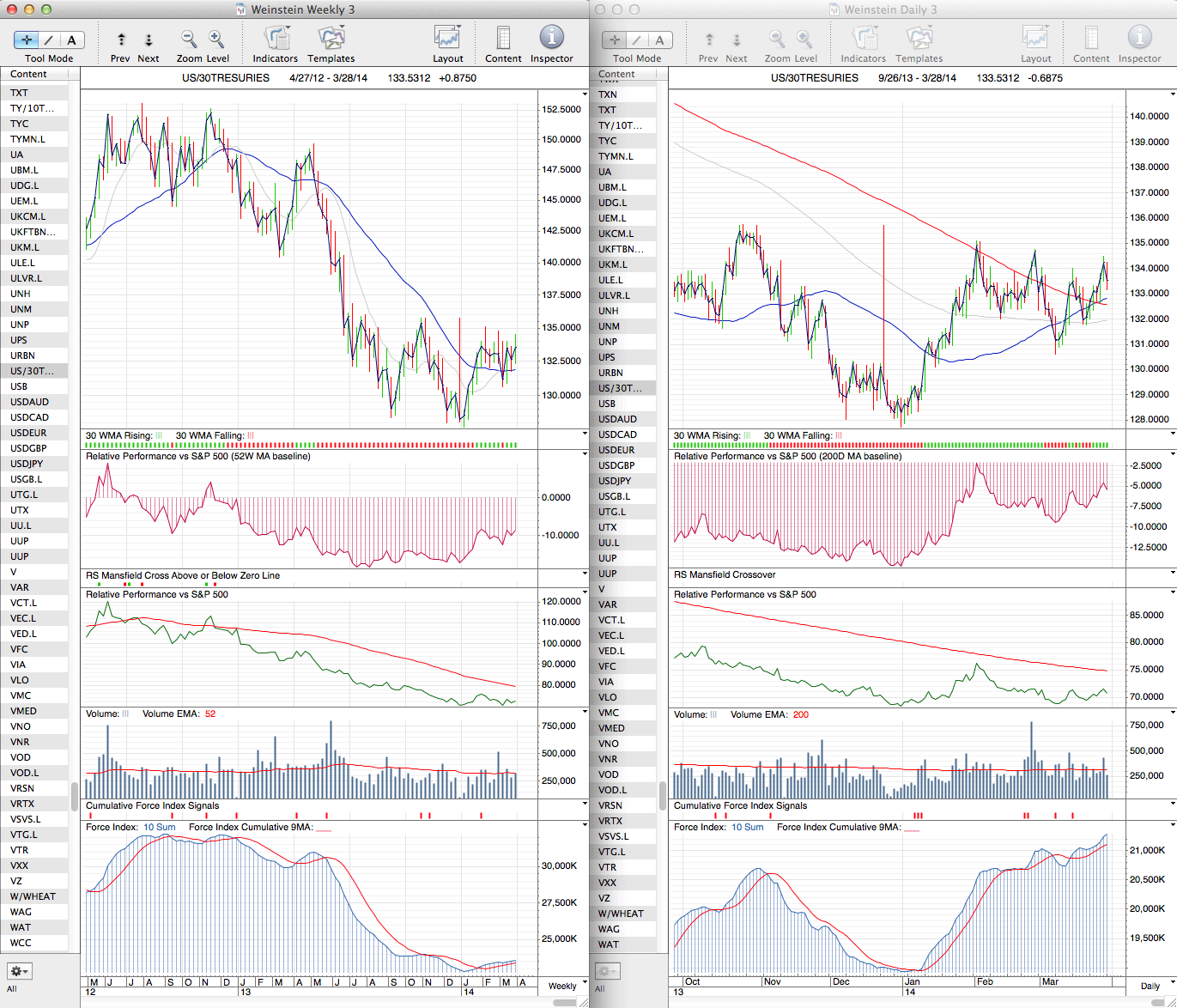1177x1008 pixels.
Task: Open Indicators in the Weekly window toolbar
Action: (276, 39)
